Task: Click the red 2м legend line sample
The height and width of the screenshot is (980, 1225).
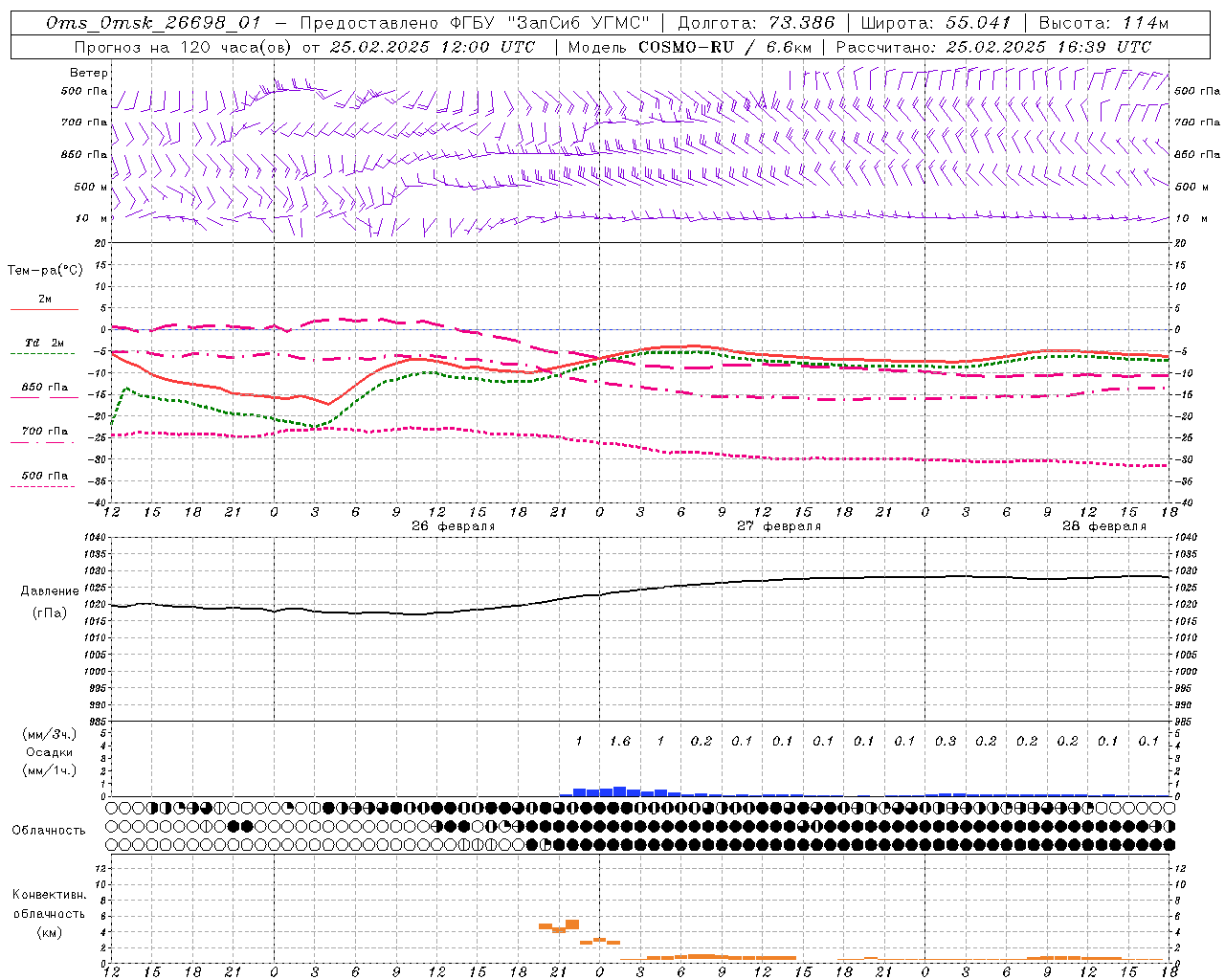Action: [44, 309]
